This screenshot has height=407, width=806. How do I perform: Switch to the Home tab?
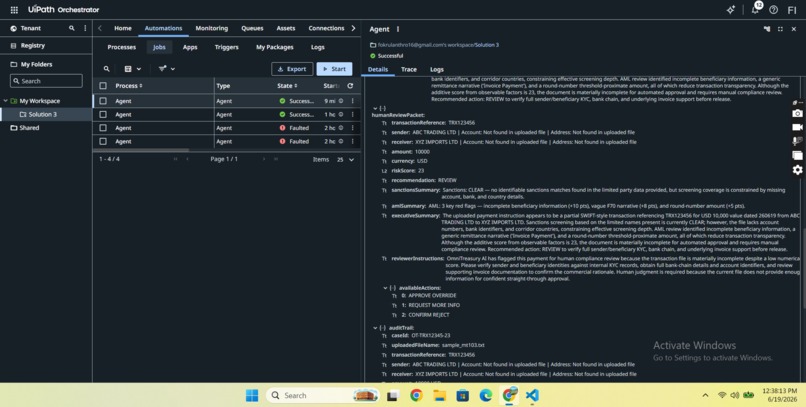pos(123,28)
